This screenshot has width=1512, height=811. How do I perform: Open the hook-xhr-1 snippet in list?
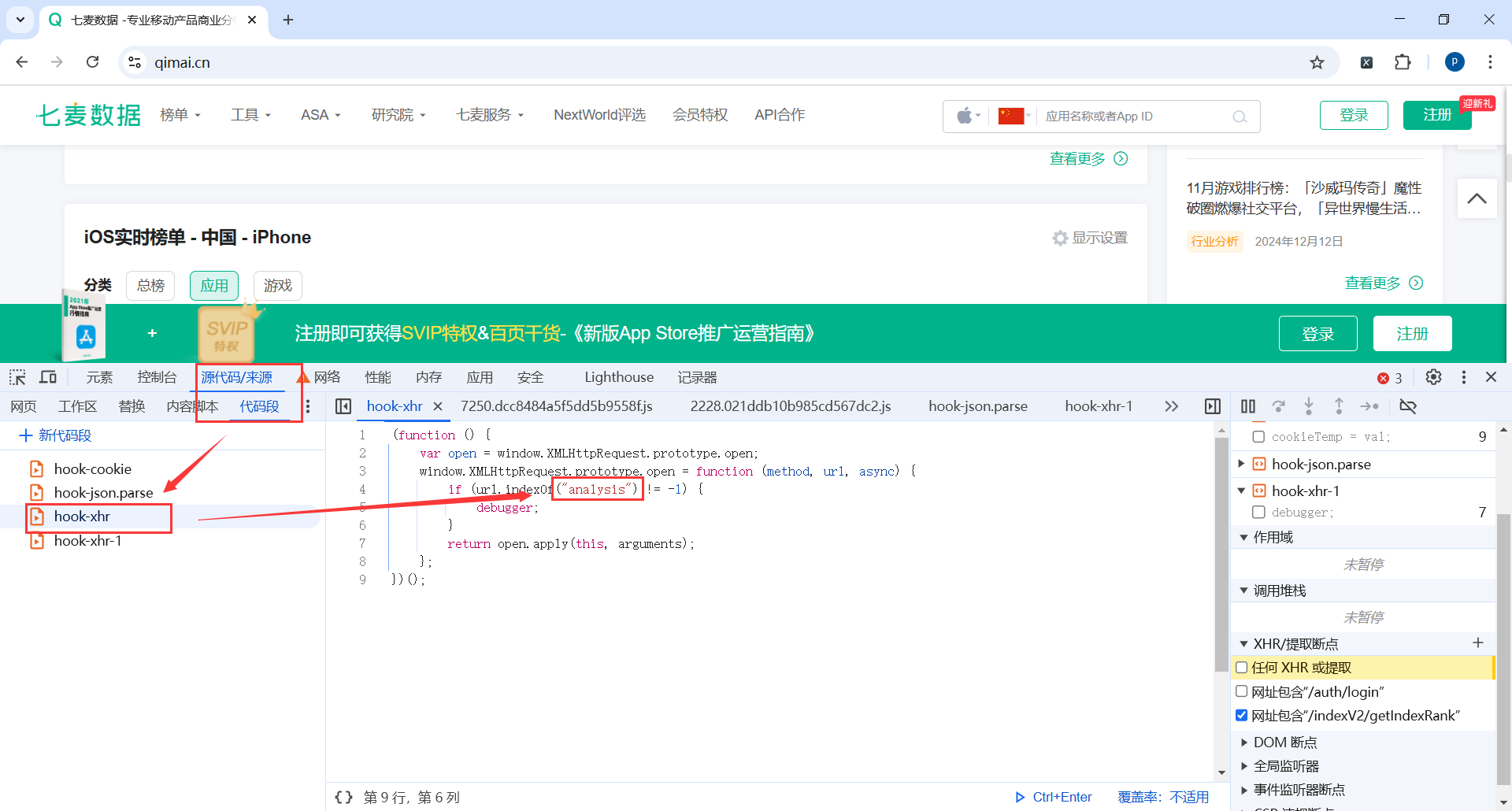(x=87, y=541)
